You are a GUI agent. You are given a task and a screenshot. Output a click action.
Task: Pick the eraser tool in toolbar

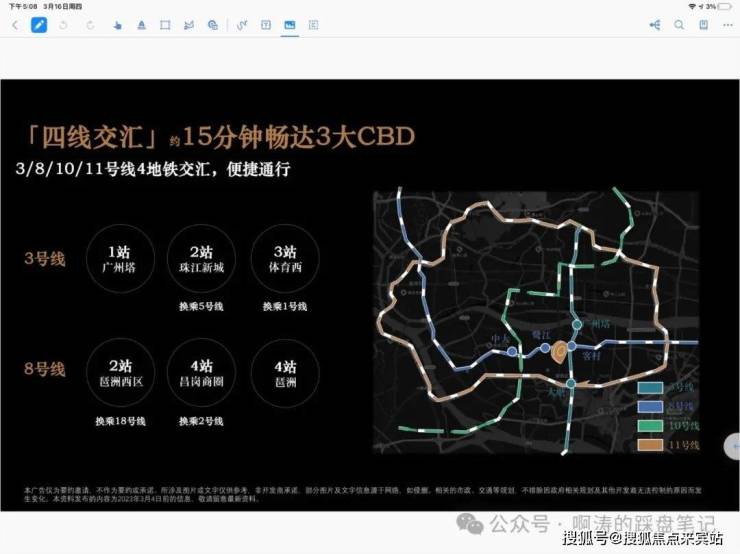coord(189,25)
